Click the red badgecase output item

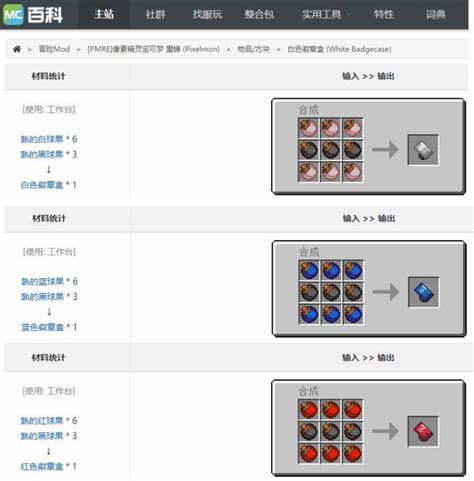pyautogui.click(x=423, y=432)
